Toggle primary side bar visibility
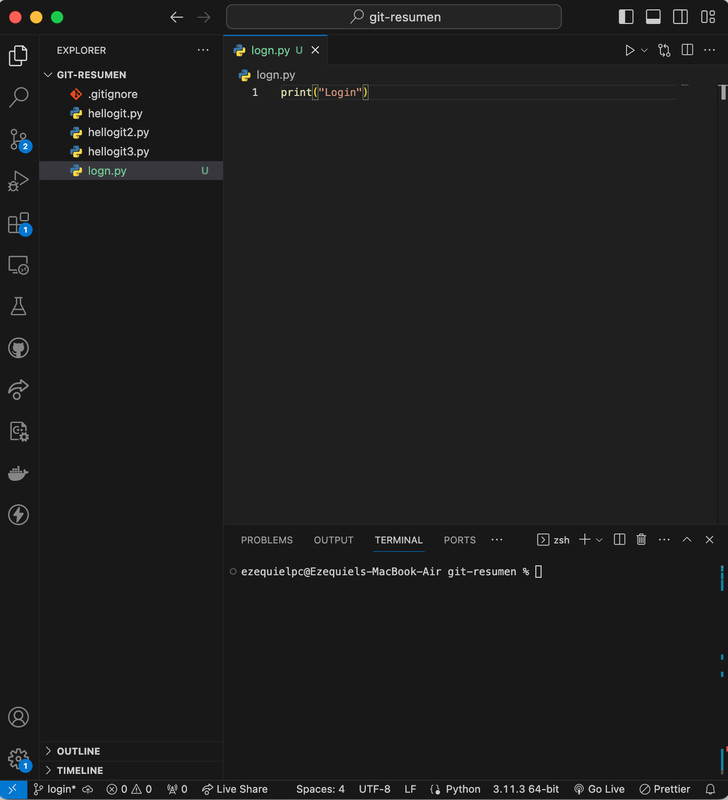 [x=626, y=17]
